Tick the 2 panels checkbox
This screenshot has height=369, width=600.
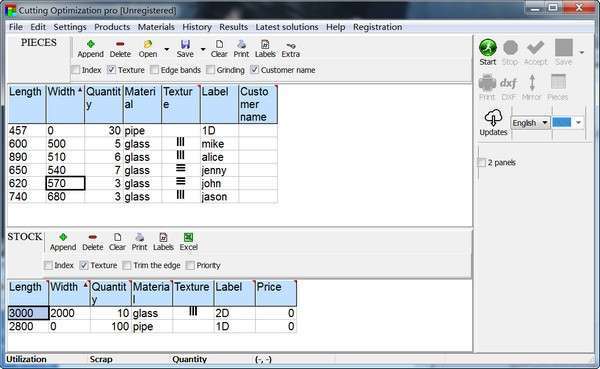(x=481, y=163)
